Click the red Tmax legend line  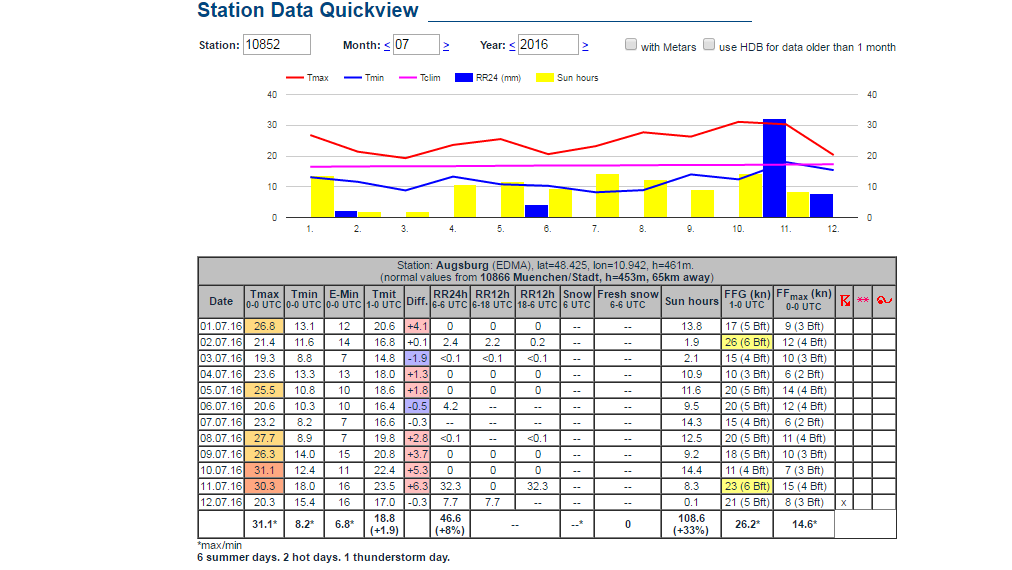295,77
